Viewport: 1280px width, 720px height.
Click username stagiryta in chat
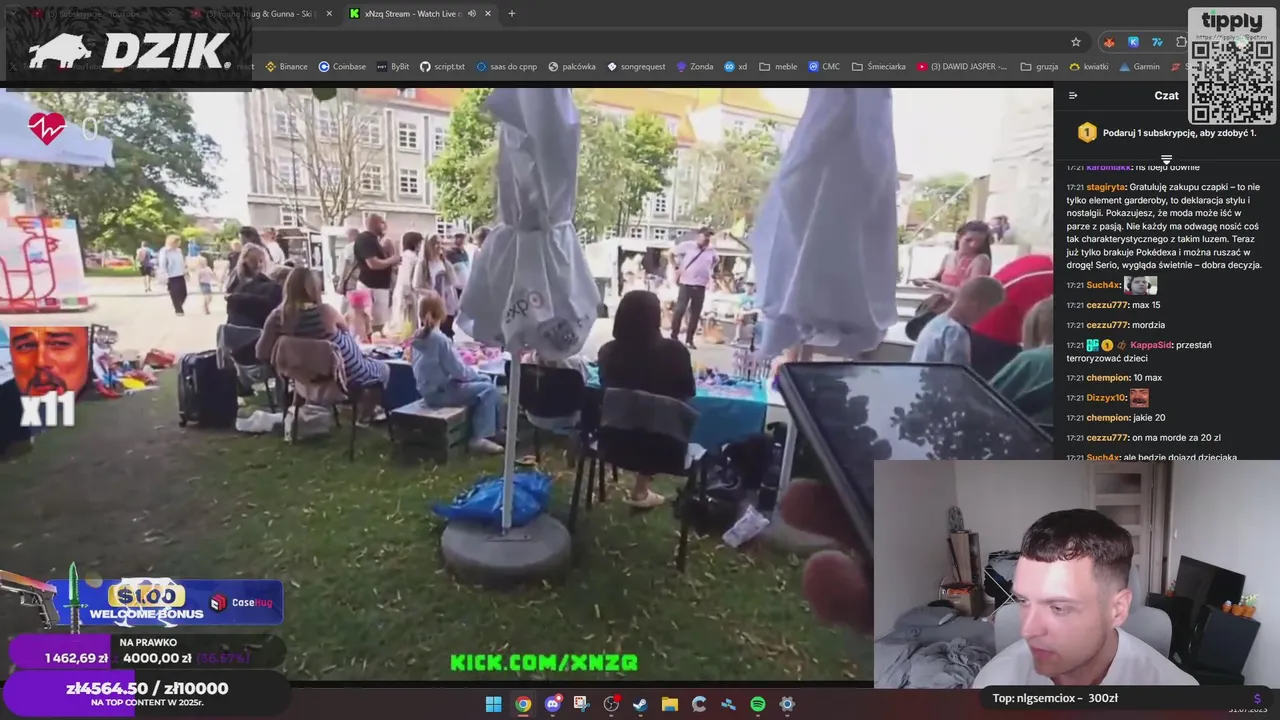click(x=1106, y=187)
